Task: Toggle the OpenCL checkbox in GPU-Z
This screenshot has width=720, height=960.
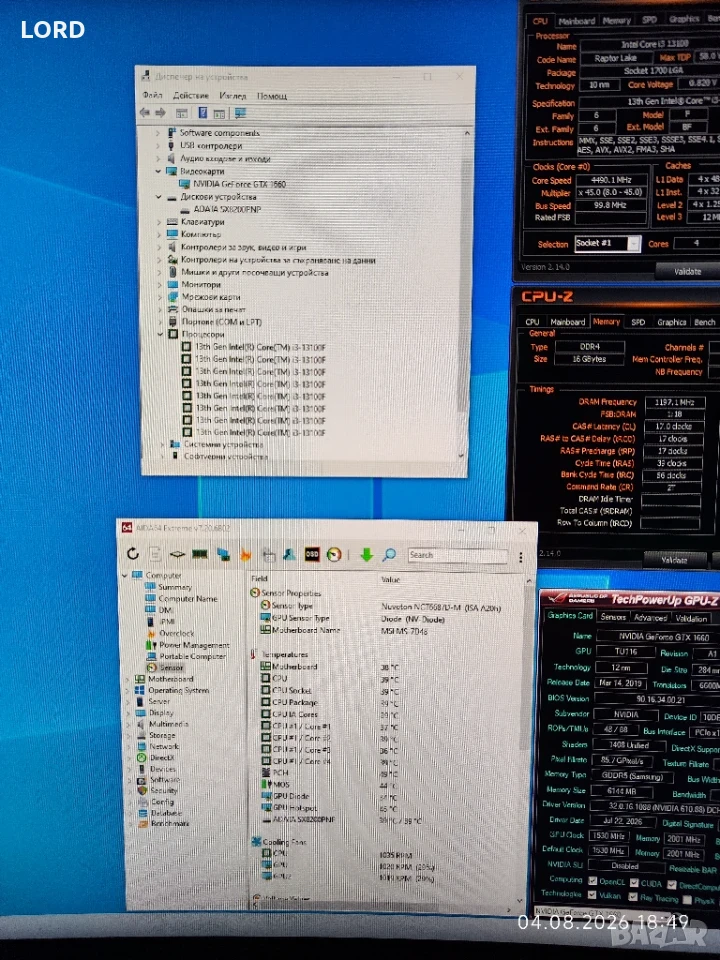Action: pyautogui.click(x=592, y=880)
